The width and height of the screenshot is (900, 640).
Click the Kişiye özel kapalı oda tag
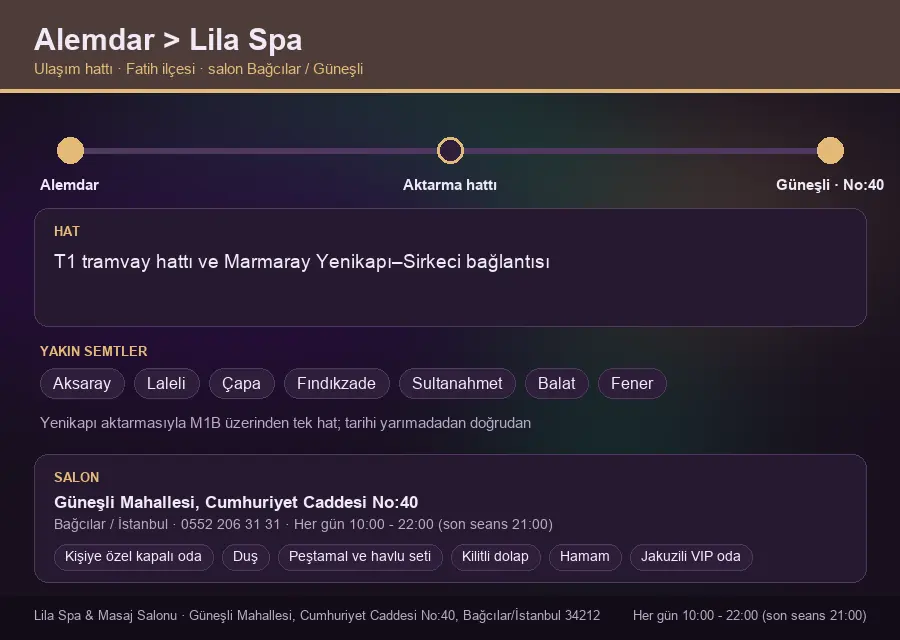[133, 557]
